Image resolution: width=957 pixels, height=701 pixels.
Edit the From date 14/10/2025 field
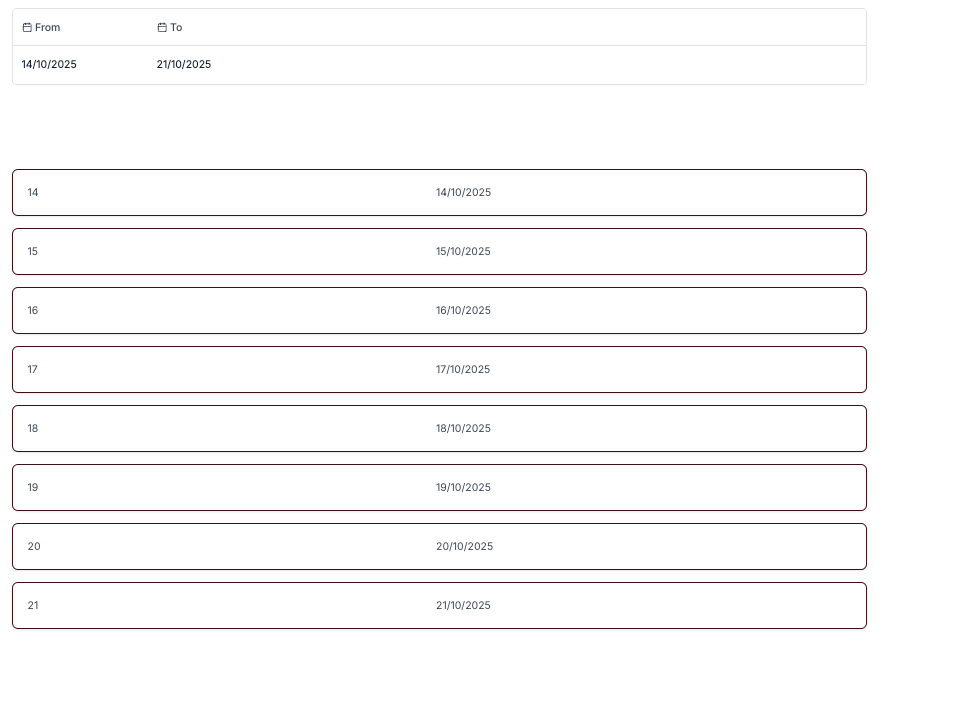pos(49,65)
